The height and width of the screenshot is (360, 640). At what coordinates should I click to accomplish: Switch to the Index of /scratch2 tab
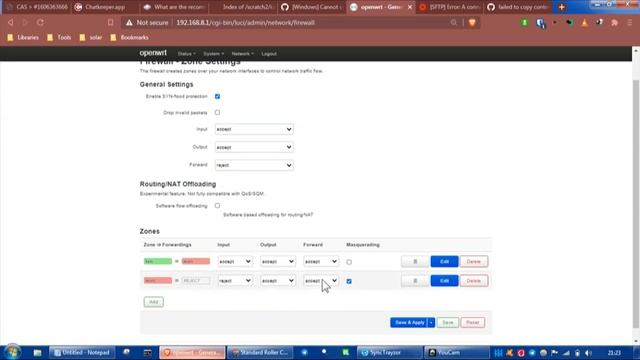(243, 7)
